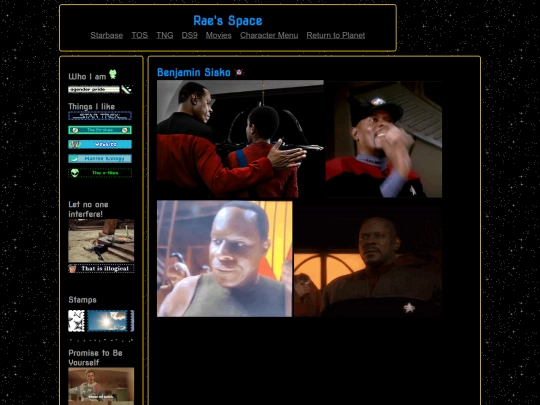Click the Things I like heading
540x405 pixels.
click(x=92, y=106)
